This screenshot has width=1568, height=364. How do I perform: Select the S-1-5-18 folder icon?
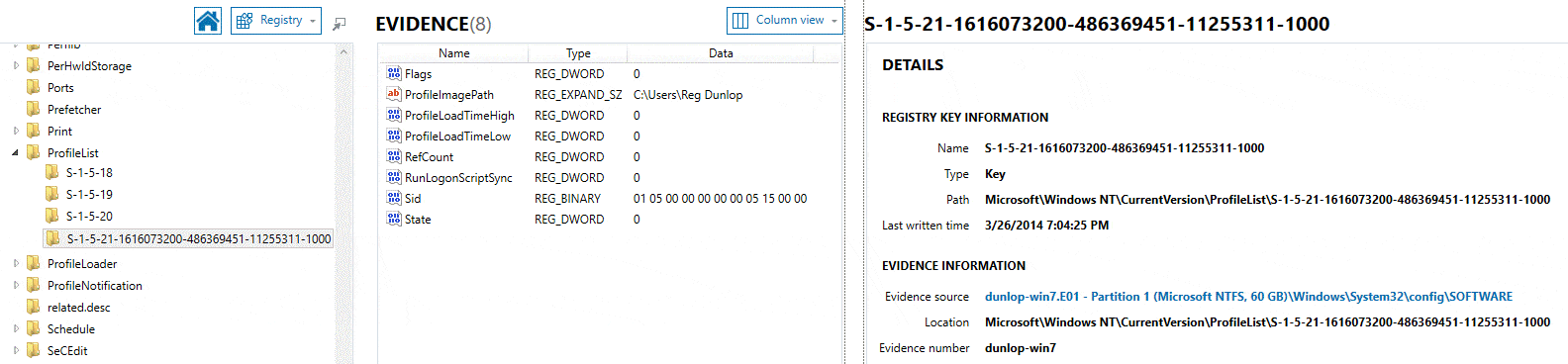coord(52,172)
